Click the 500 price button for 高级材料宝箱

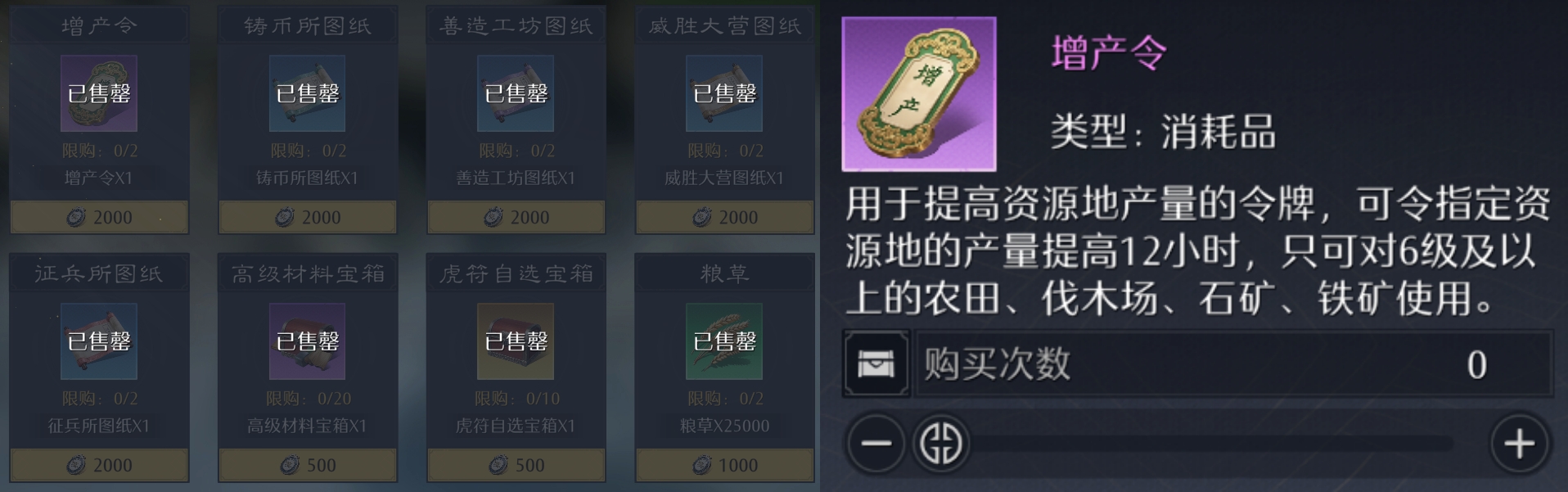coord(307,465)
